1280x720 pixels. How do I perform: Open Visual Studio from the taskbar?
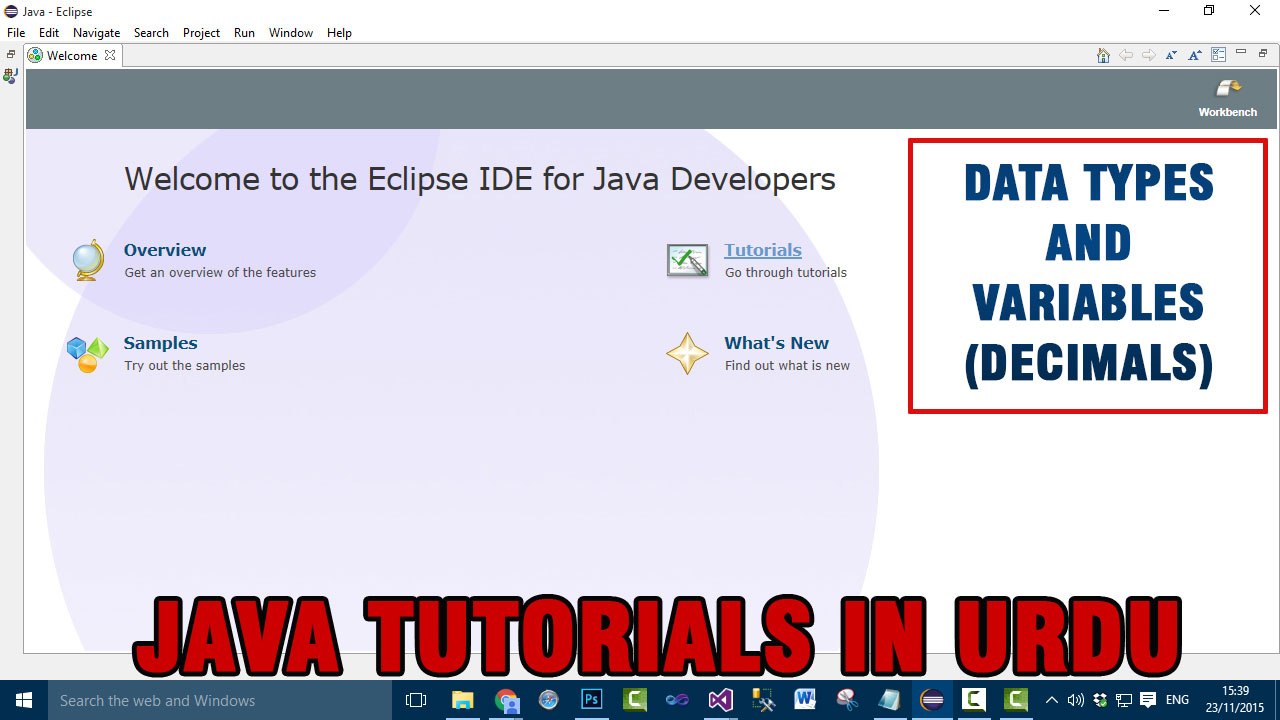pyautogui.click(x=720, y=700)
